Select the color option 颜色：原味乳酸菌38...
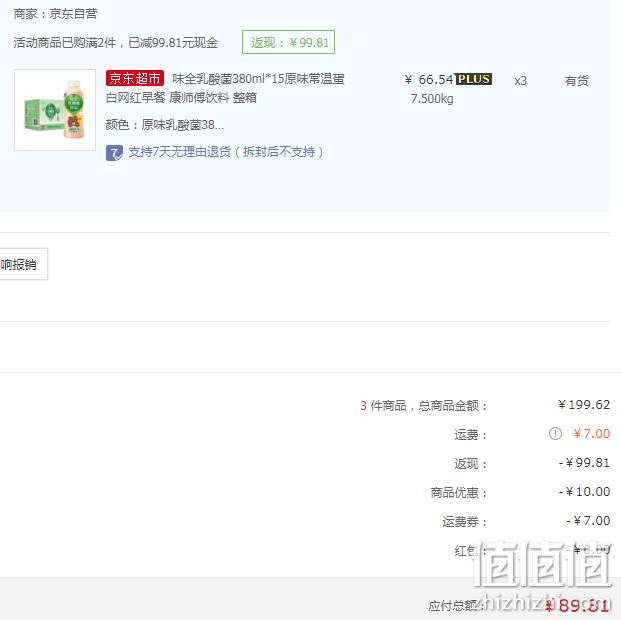621x620 pixels. (x=165, y=125)
